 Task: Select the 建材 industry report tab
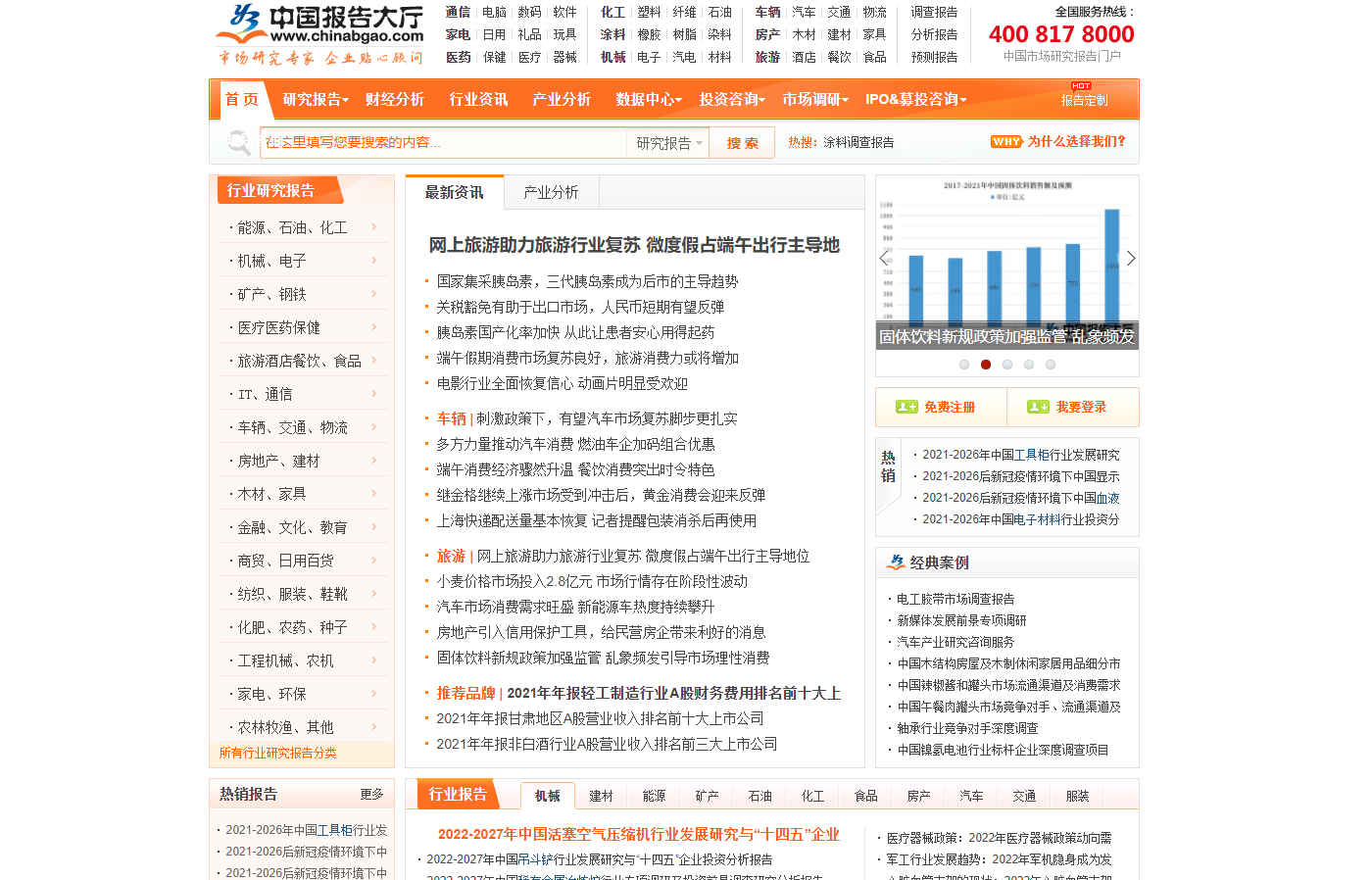pyautogui.click(x=601, y=796)
